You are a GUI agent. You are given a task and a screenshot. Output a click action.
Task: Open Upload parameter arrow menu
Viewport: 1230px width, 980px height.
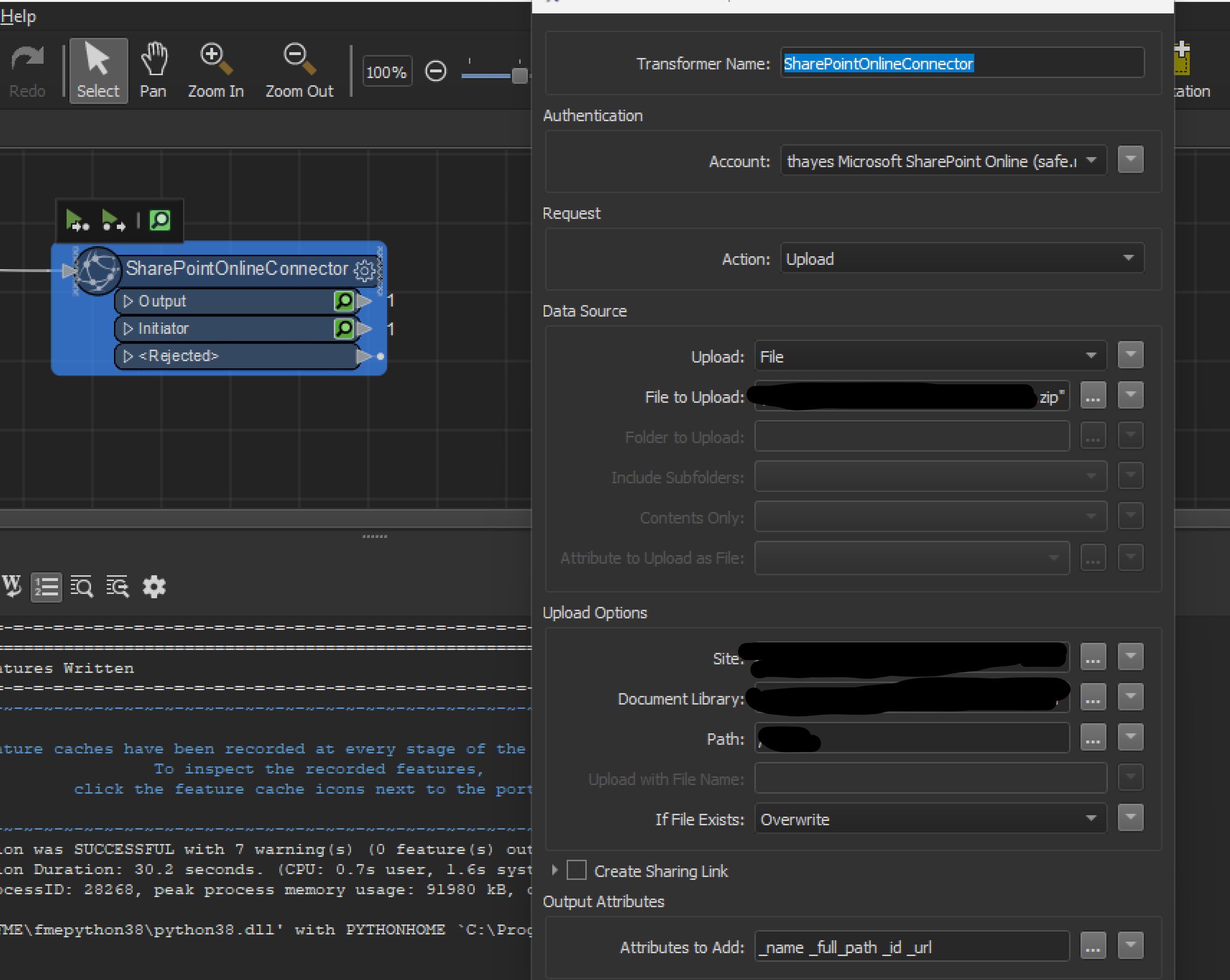point(1130,355)
